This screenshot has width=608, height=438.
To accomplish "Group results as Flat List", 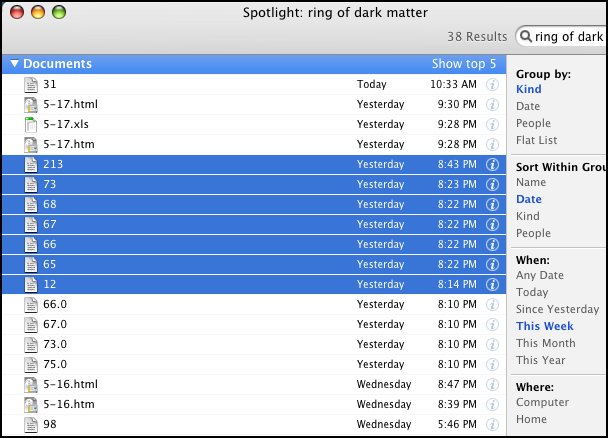I will 536,140.
